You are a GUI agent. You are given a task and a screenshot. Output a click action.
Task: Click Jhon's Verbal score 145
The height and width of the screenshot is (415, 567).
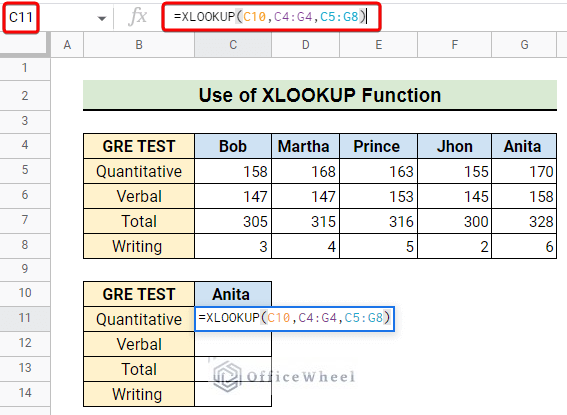pyautogui.click(x=455, y=196)
